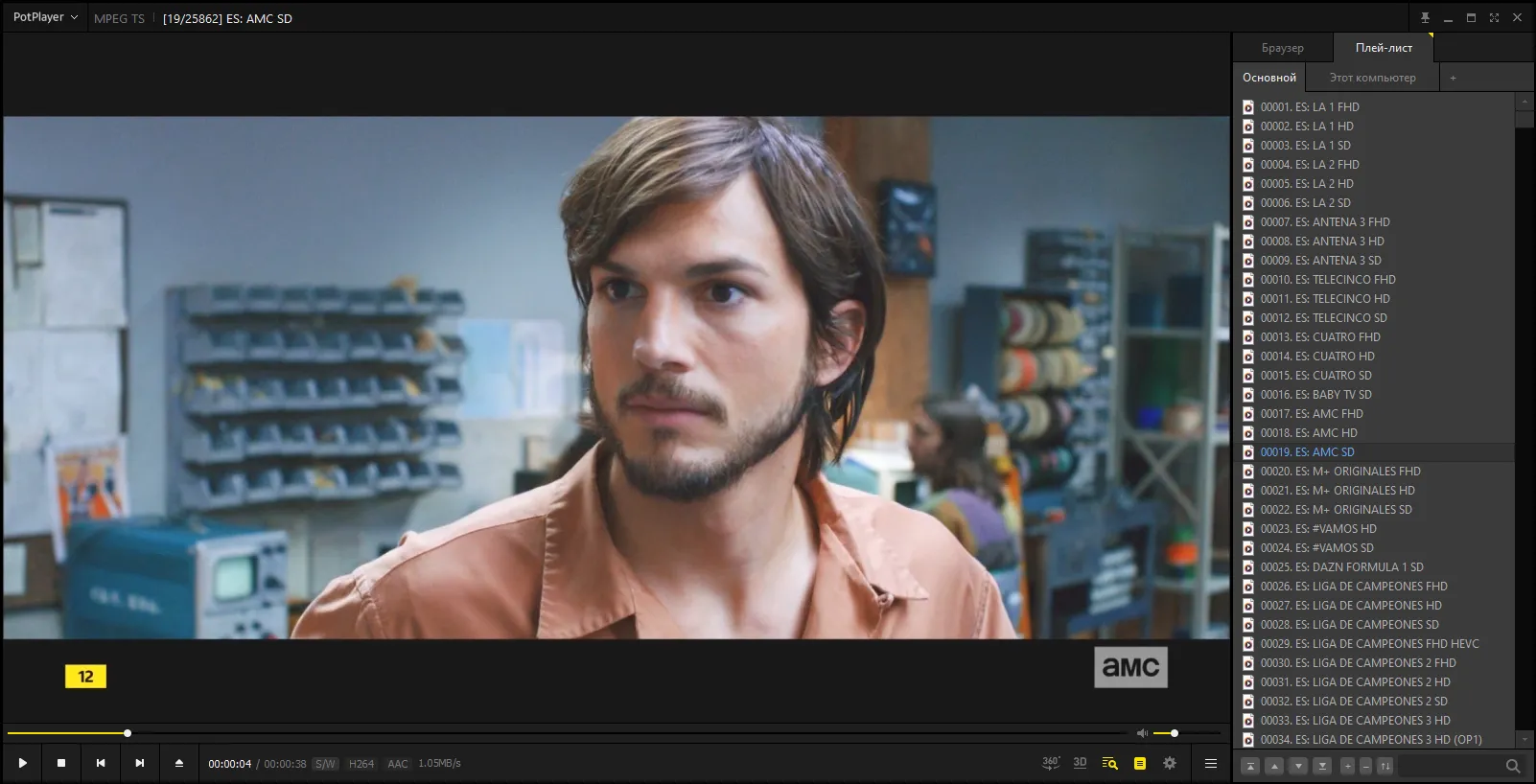
Task: Select the Этот компьютер playlist tab
Action: (x=1372, y=78)
